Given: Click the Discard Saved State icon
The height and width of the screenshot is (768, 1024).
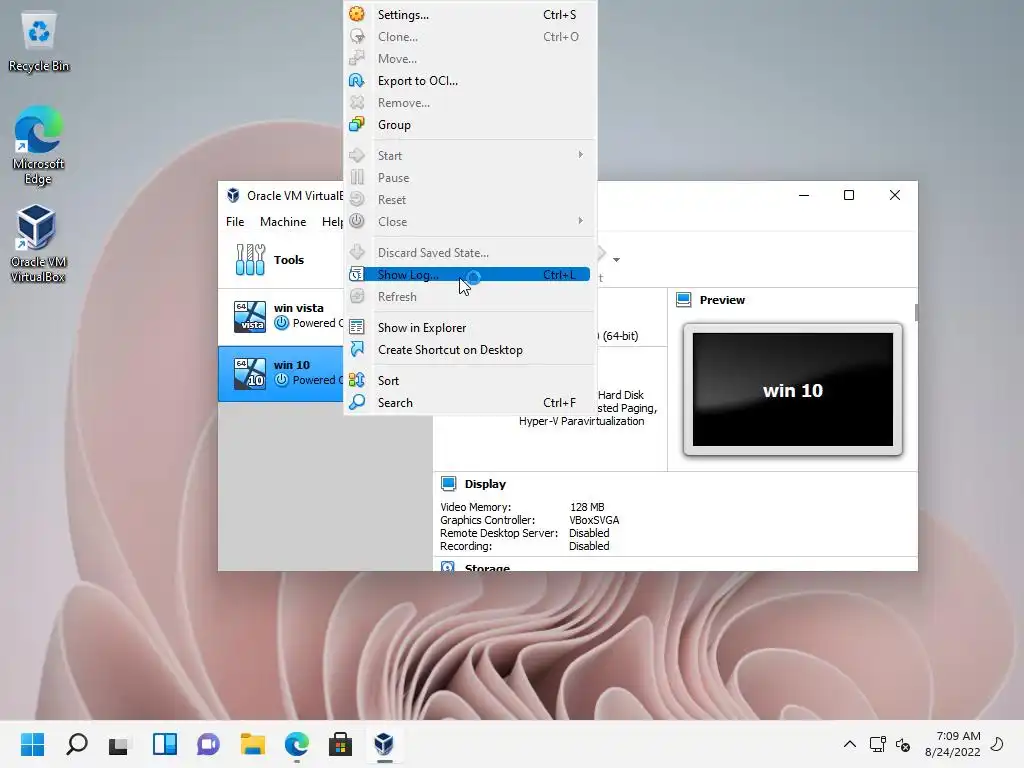Looking at the screenshot, I should click(357, 252).
